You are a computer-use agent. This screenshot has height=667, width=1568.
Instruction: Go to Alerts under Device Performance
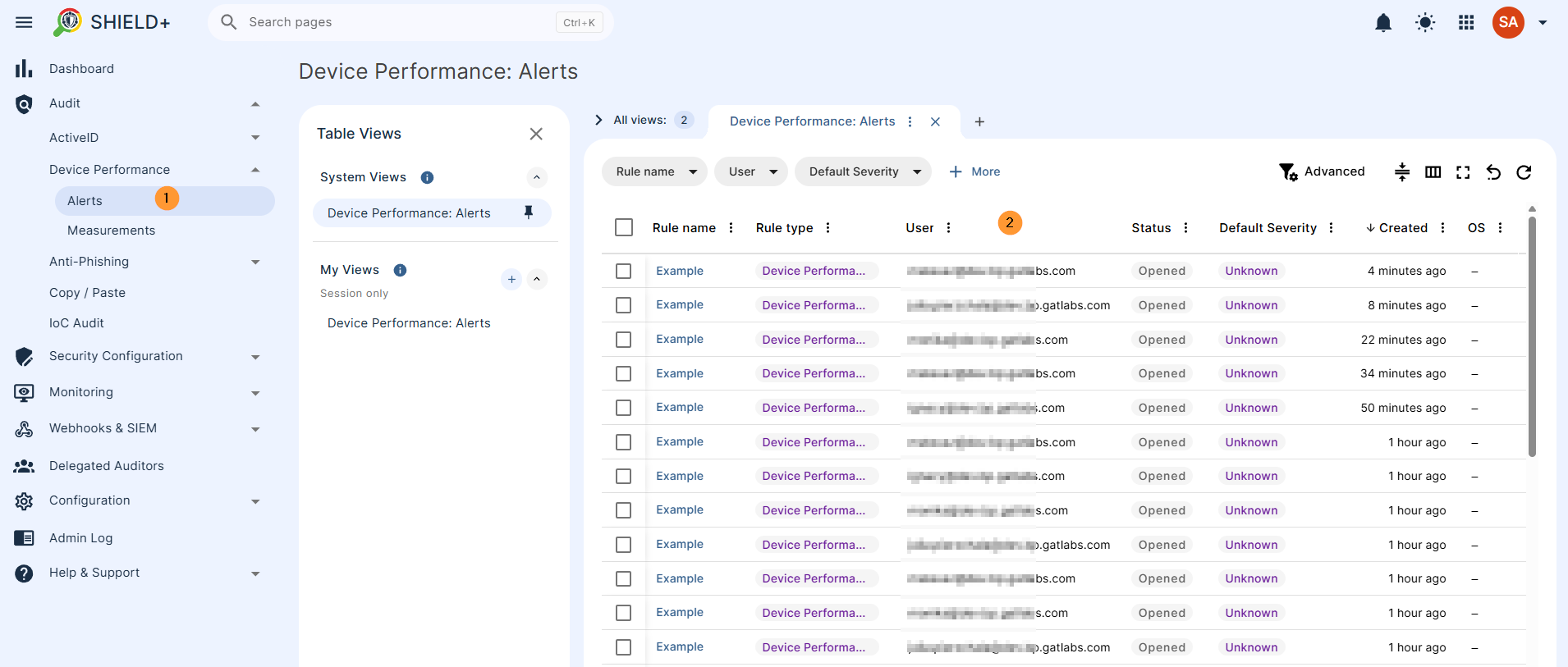coord(165,201)
